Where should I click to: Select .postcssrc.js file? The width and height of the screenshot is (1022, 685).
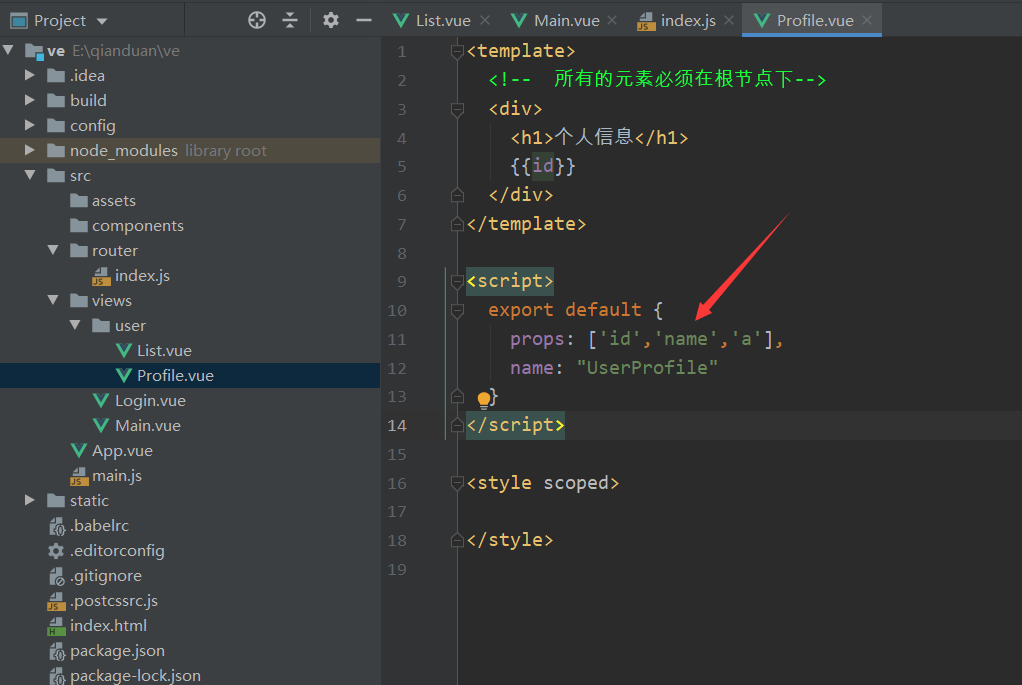pos(113,601)
